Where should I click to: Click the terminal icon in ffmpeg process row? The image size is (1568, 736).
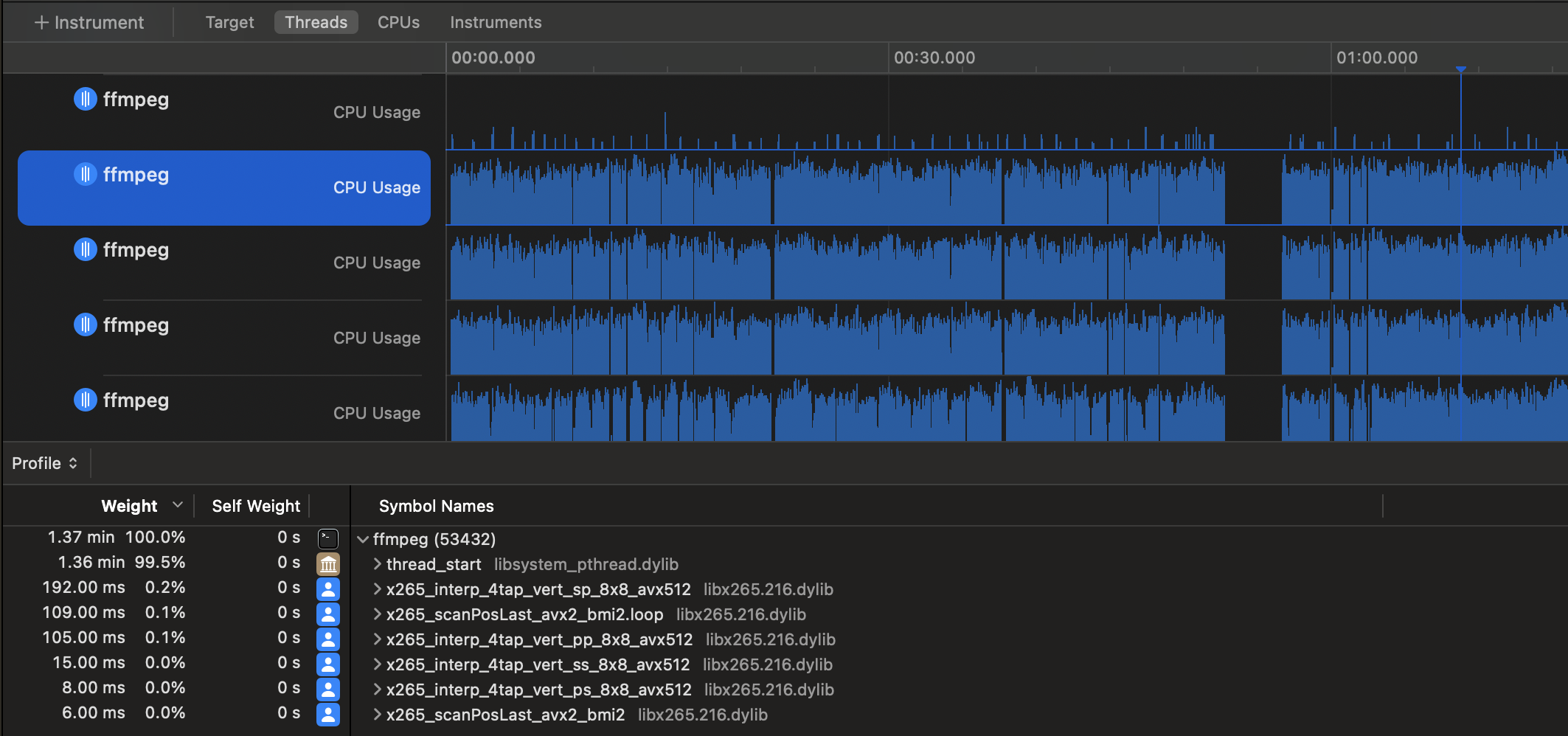click(x=328, y=538)
